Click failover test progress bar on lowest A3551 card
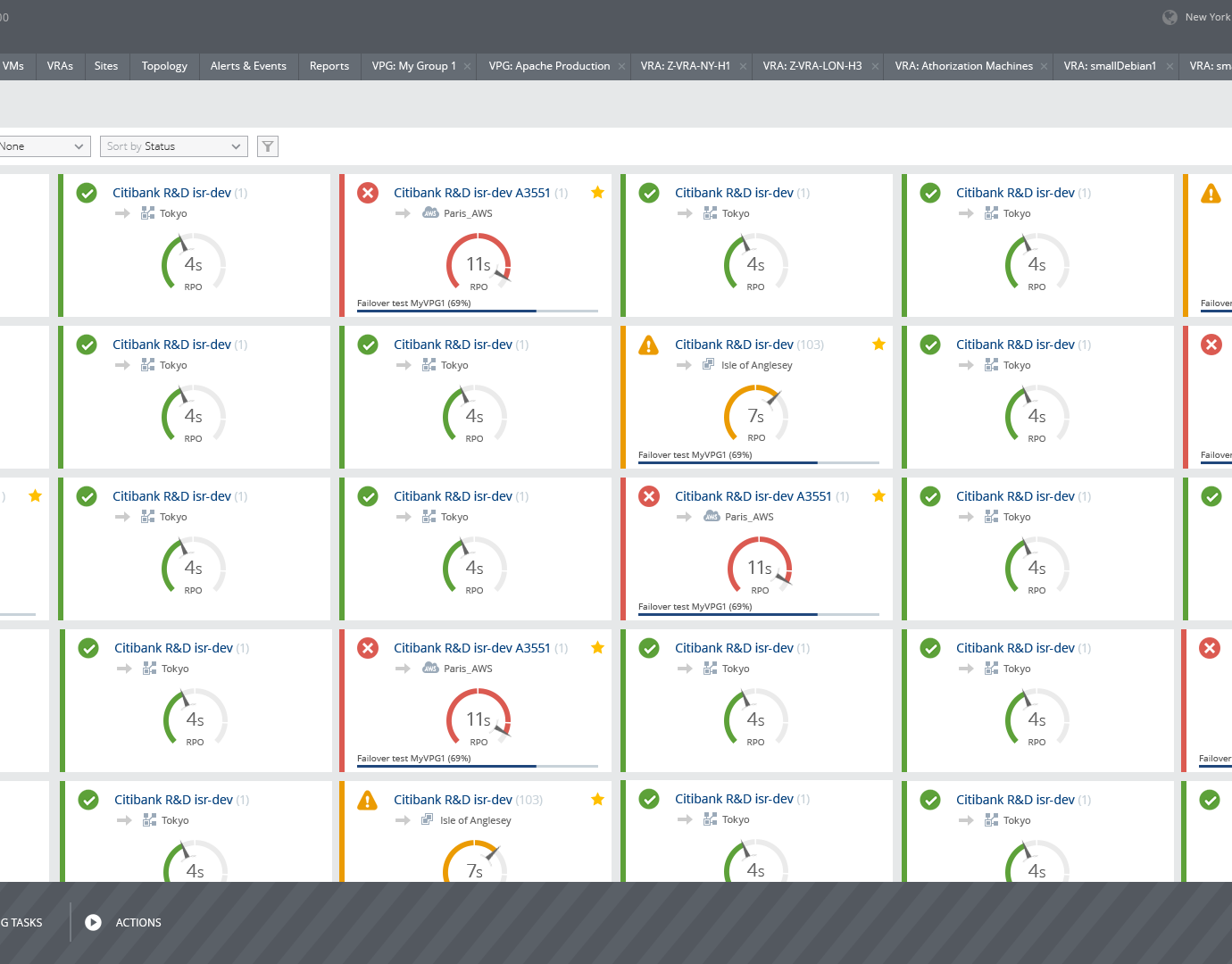Viewport: 1232px width, 964px height. [x=478, y=766]
